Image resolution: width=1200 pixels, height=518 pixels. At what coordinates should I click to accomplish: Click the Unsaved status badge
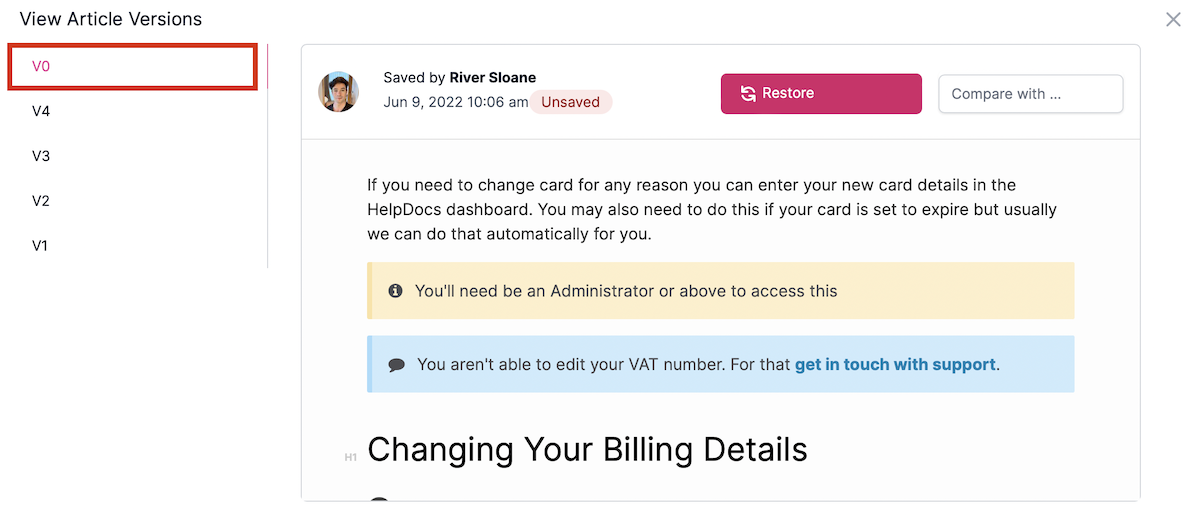[x=571, y=102]
